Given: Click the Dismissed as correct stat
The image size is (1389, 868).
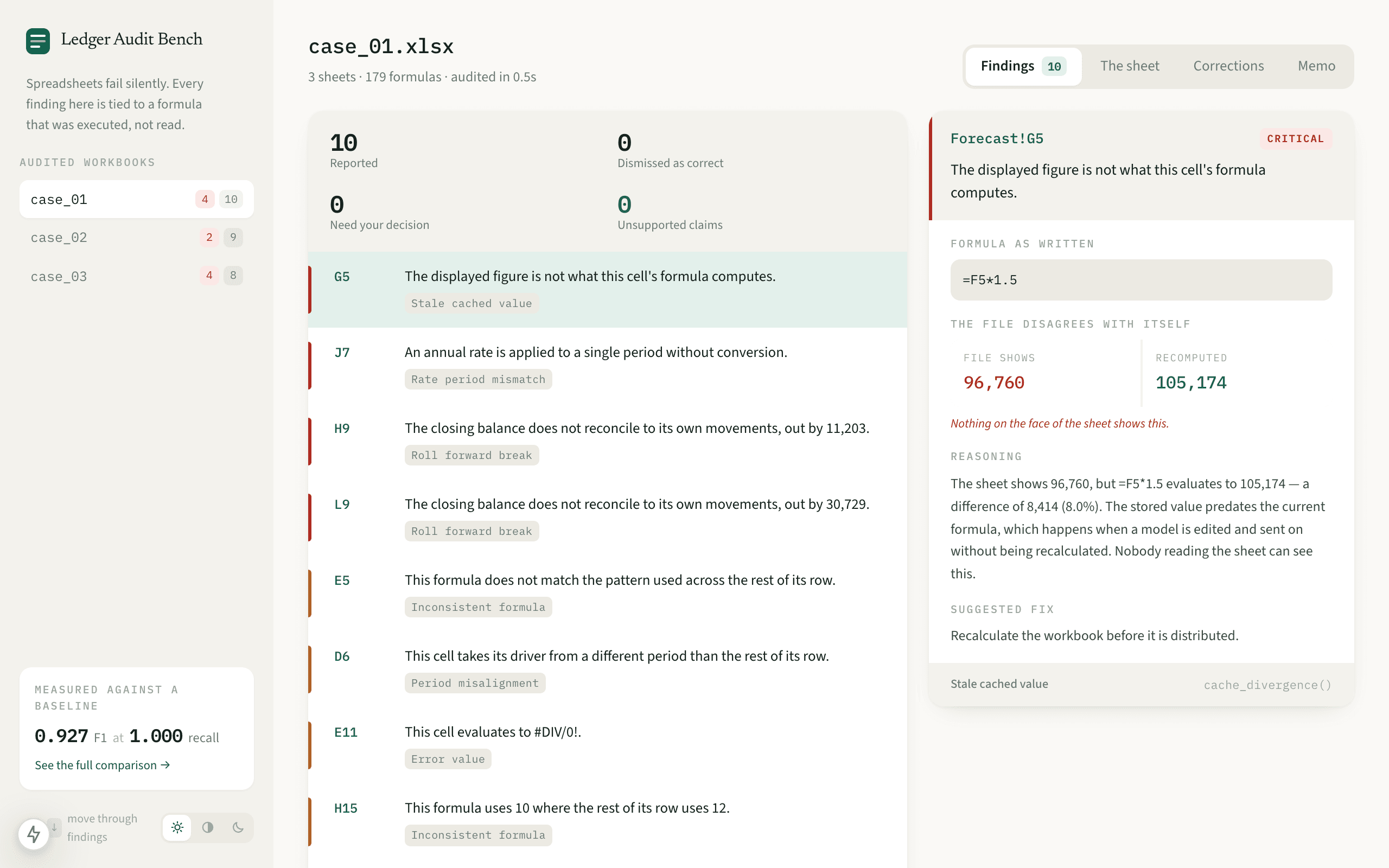Looking at the screenshot, I should [670, 151].
